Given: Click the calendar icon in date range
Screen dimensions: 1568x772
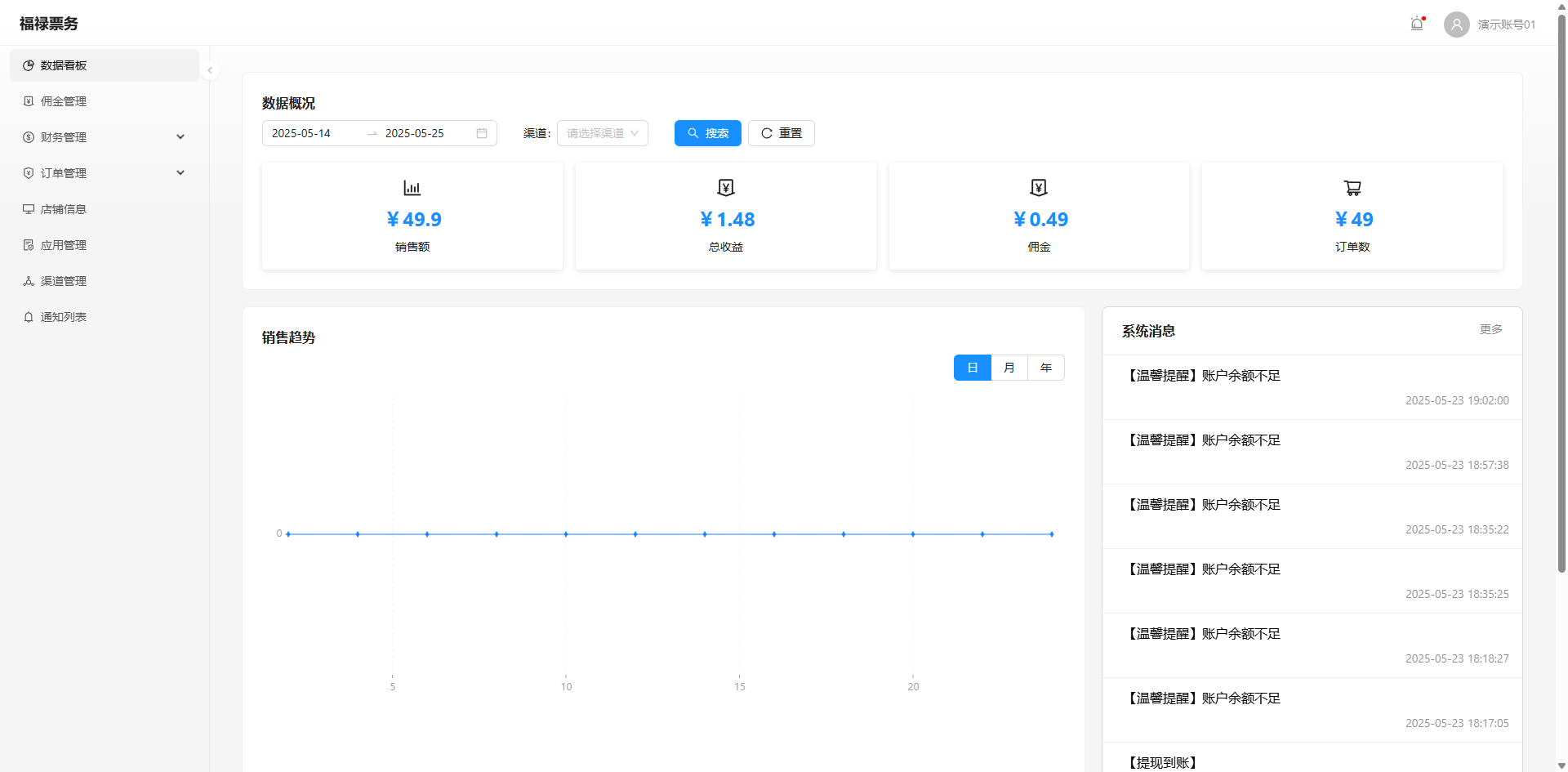Looking at the screenshot, I should [482, 133].
